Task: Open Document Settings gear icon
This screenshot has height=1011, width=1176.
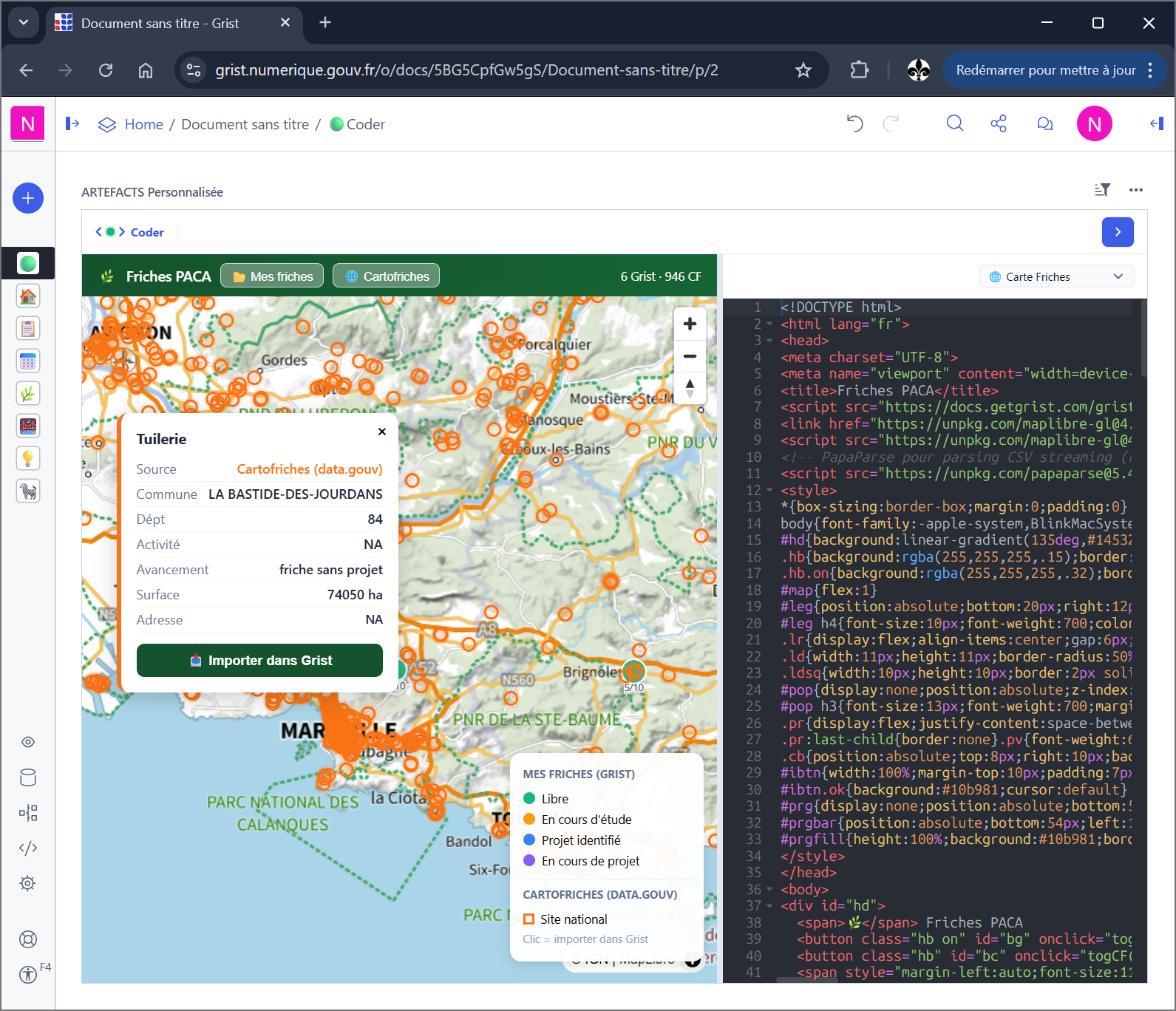Action: [28, 884]
